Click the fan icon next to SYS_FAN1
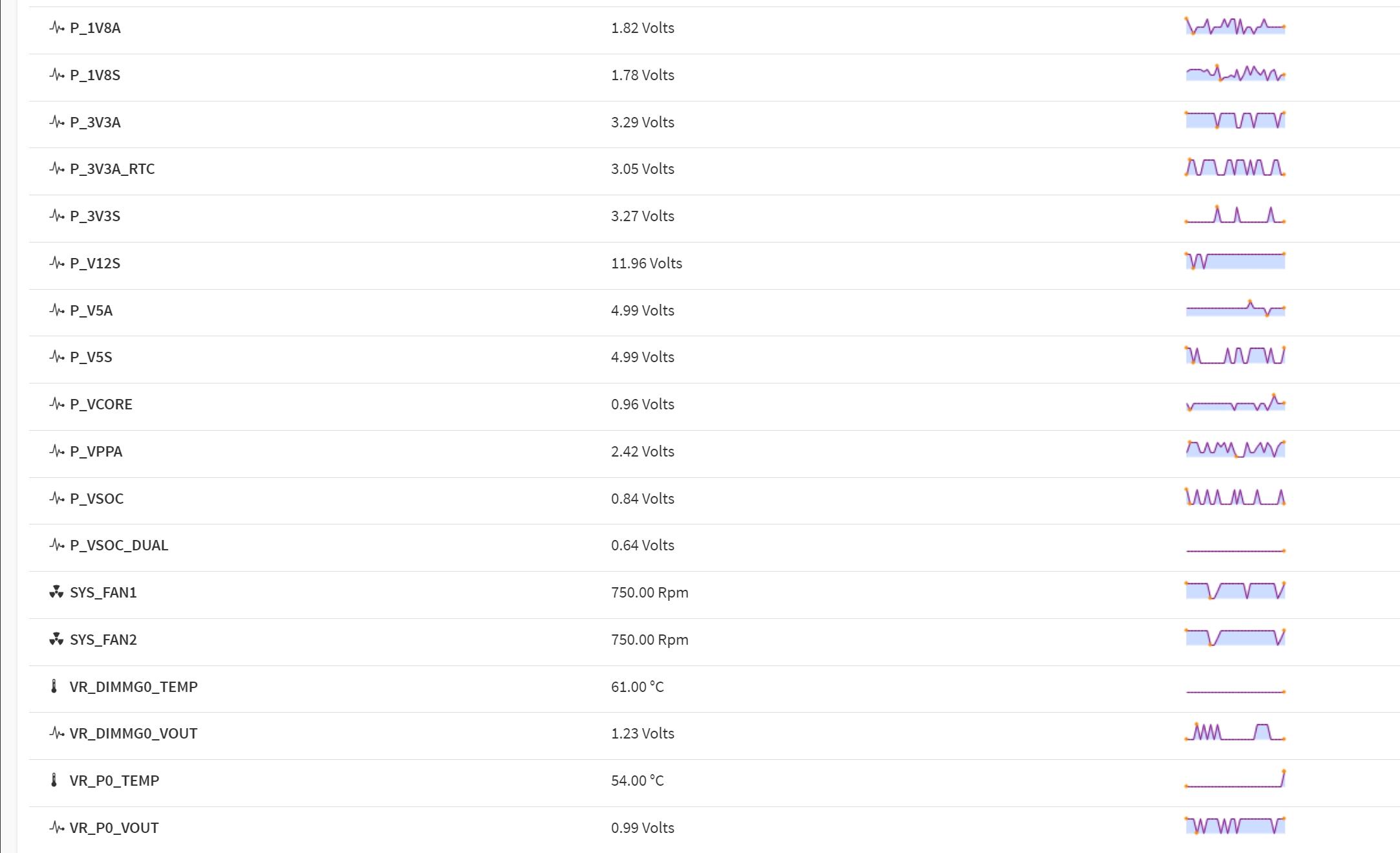The height and width of the screenshot is (853, 1400). (x=56, y=592)
